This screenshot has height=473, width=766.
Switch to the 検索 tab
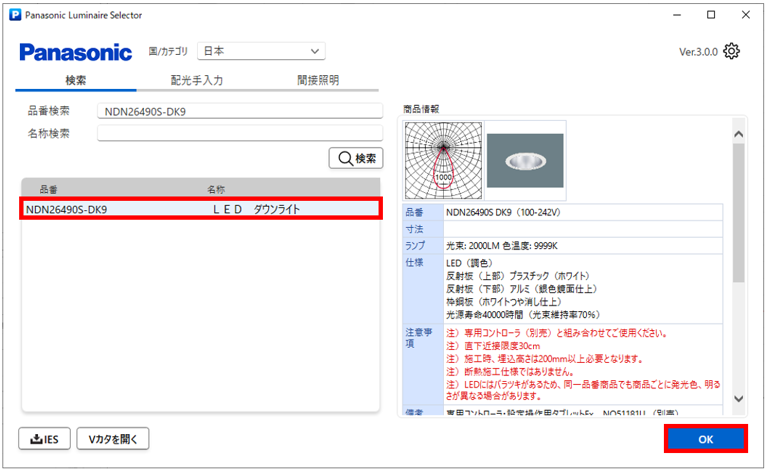tap(76, 80)
